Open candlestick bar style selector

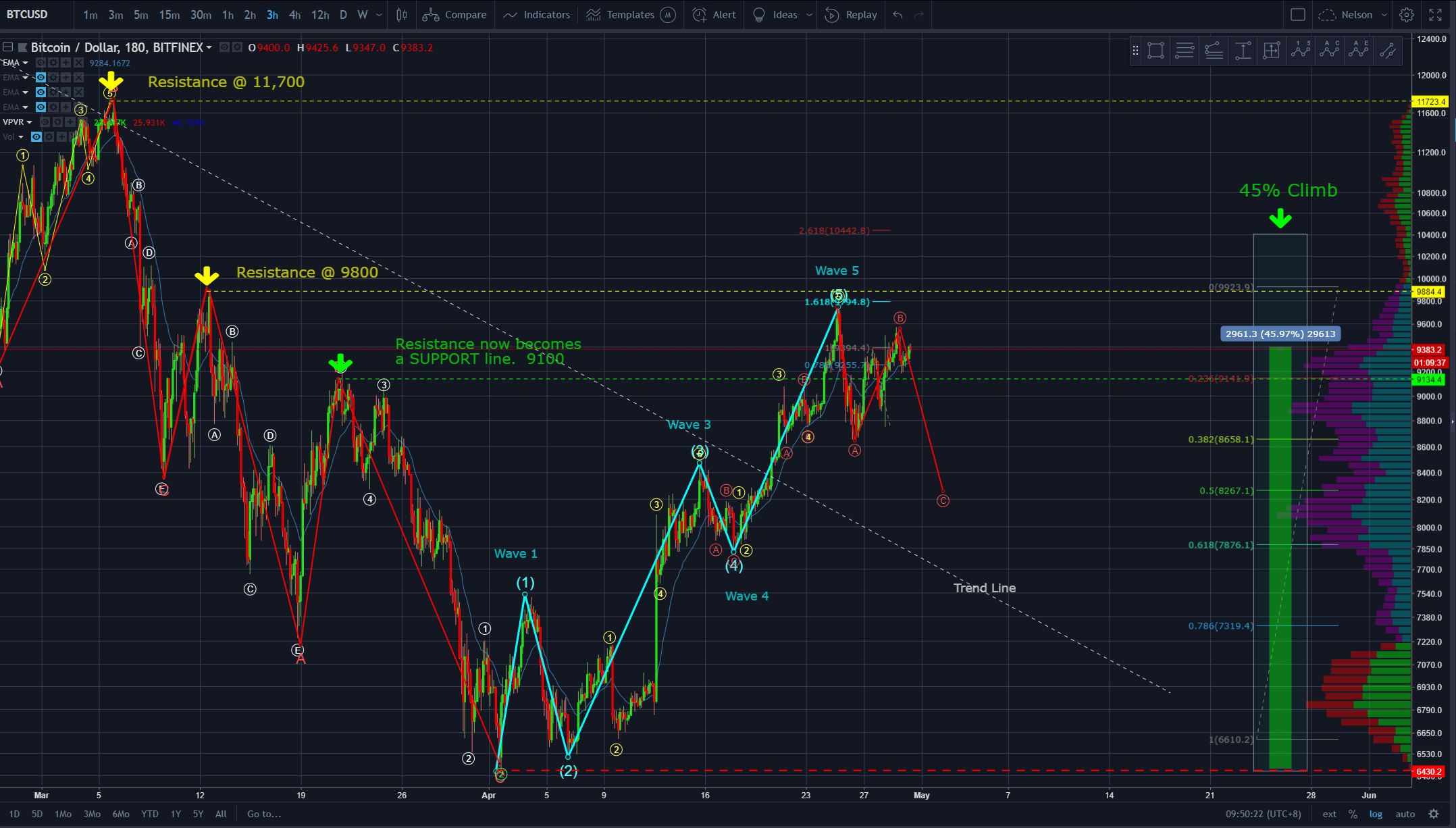click(402, 15)
